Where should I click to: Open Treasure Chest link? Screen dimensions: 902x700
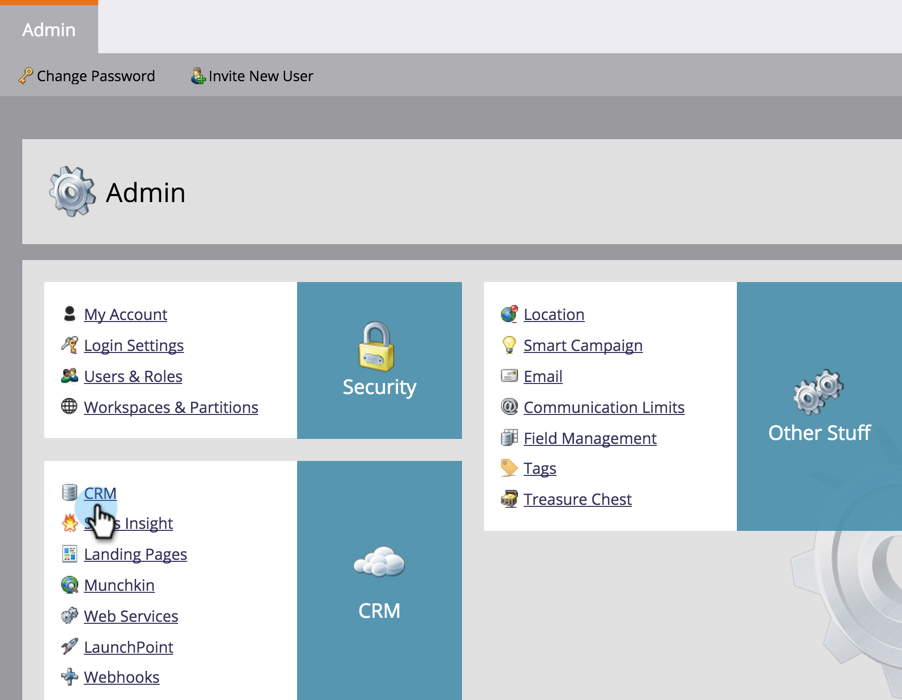[578, 499]
